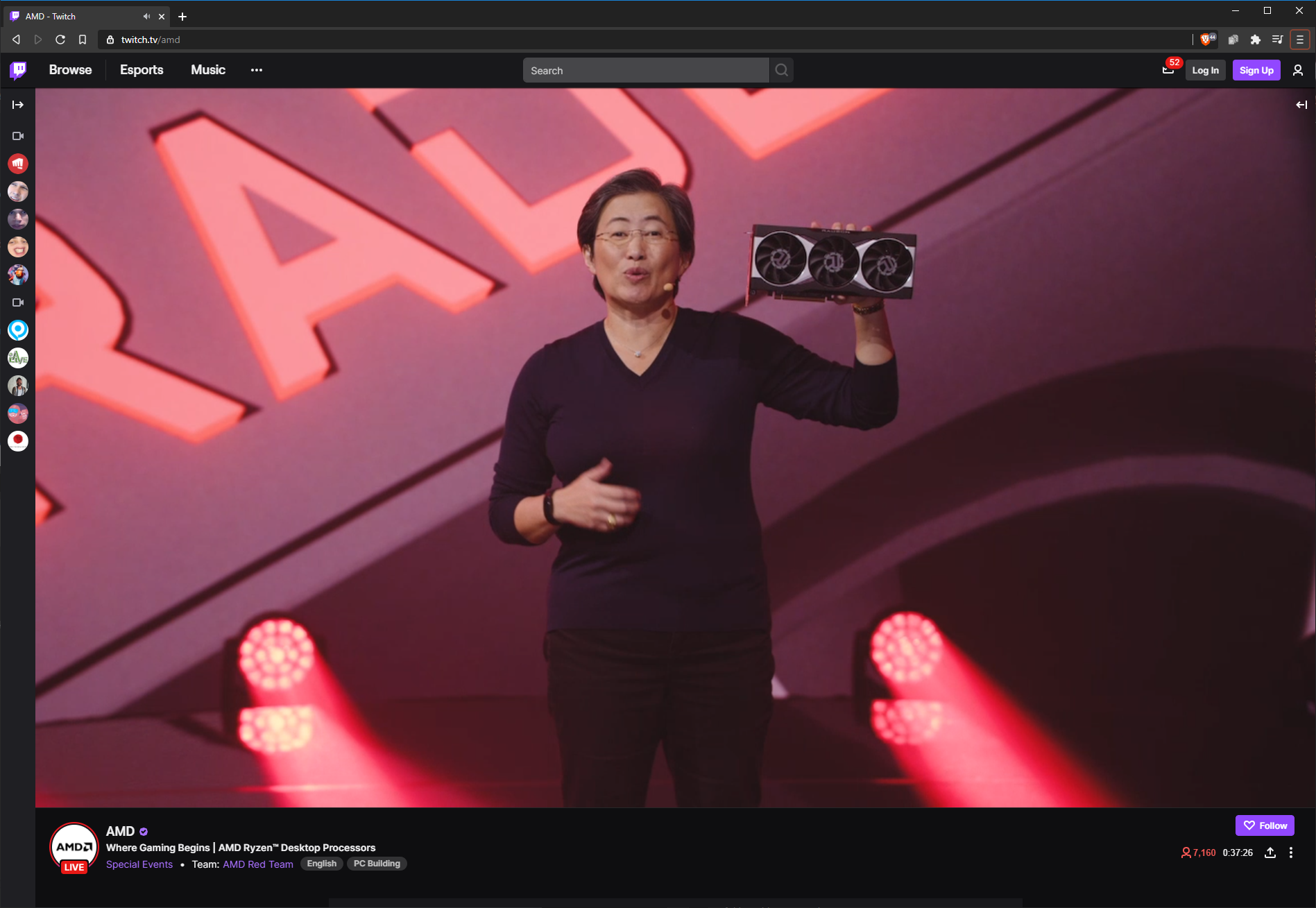
Task: Open the pink and blue cartoon avatar
Action: (x=18, y=413)
